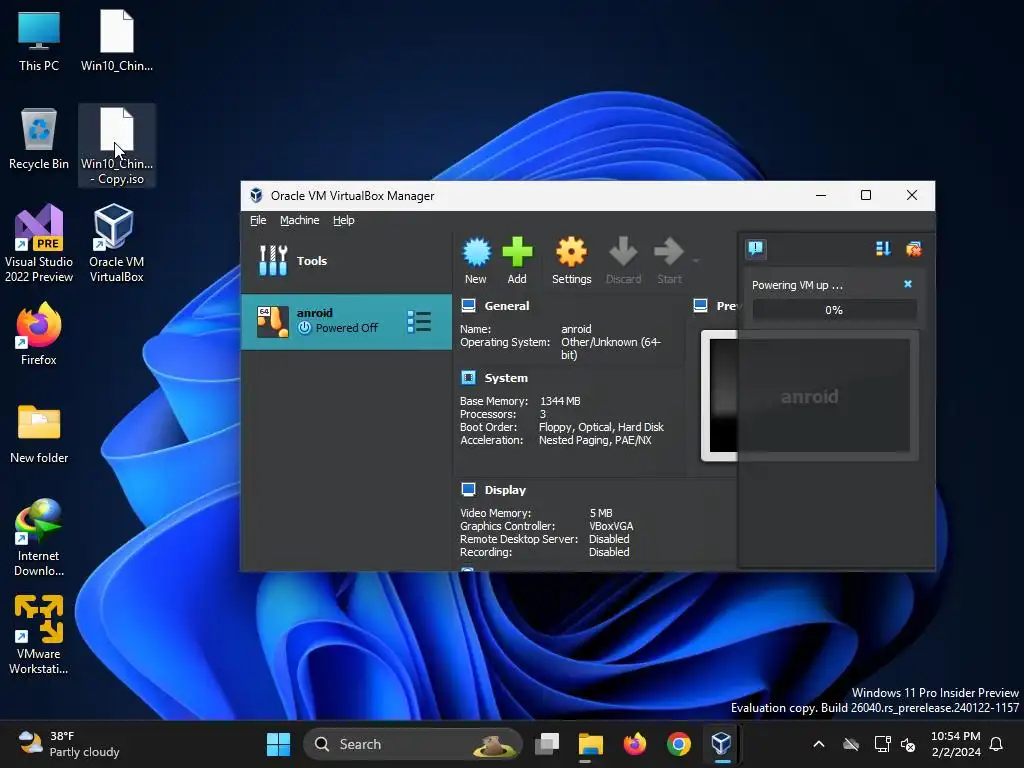
Task: Open the Help menu
Action: 344,220
